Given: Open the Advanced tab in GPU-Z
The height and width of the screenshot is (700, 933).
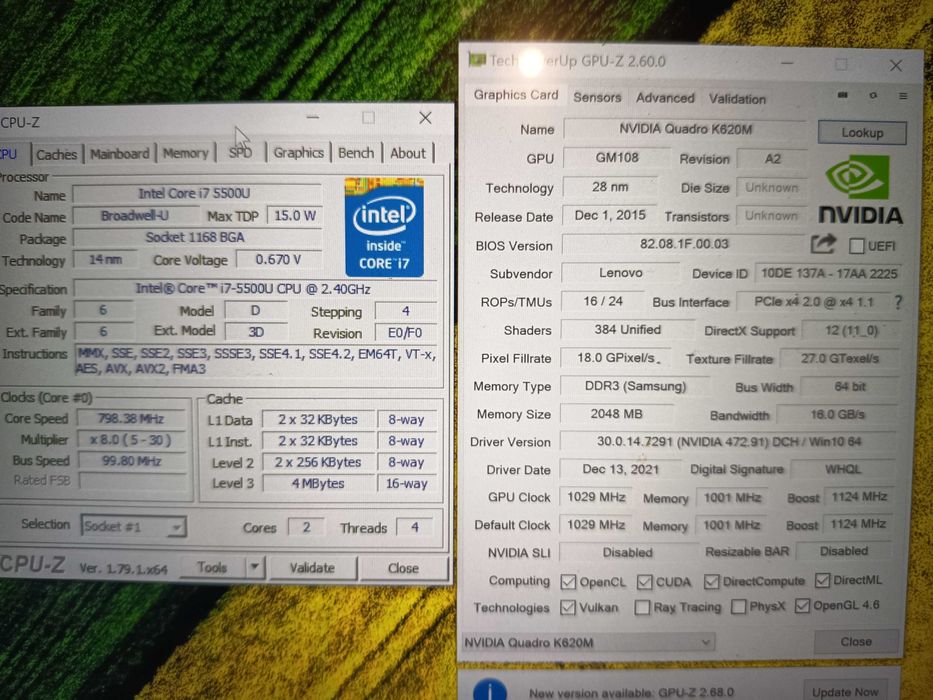Looking at the screenshot, I should [x=665, y=98].
